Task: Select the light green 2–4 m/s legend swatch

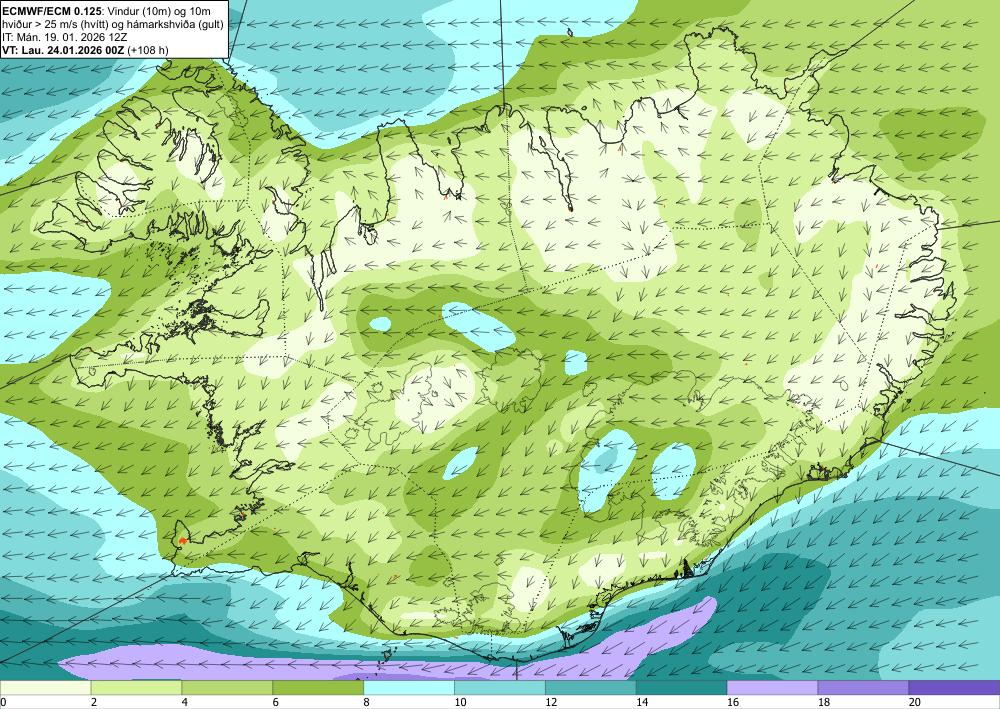Action: [x=136, y=688]
